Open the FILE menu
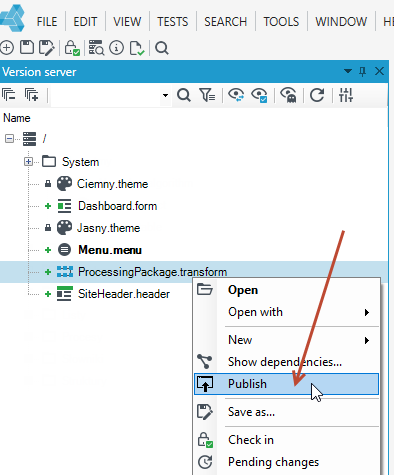The height and width of the screenshot is (475, 394). pyautogui.click(x=47, y=22)
